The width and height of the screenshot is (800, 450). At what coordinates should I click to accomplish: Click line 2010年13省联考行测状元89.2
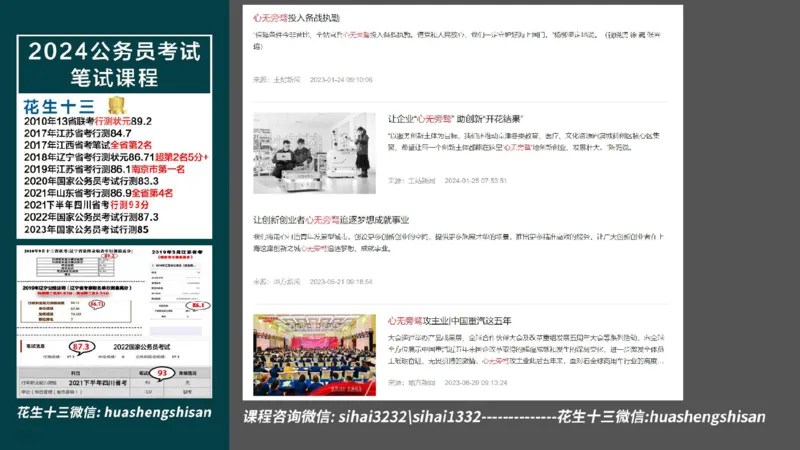pyautogui.click(x=88, y=121)
